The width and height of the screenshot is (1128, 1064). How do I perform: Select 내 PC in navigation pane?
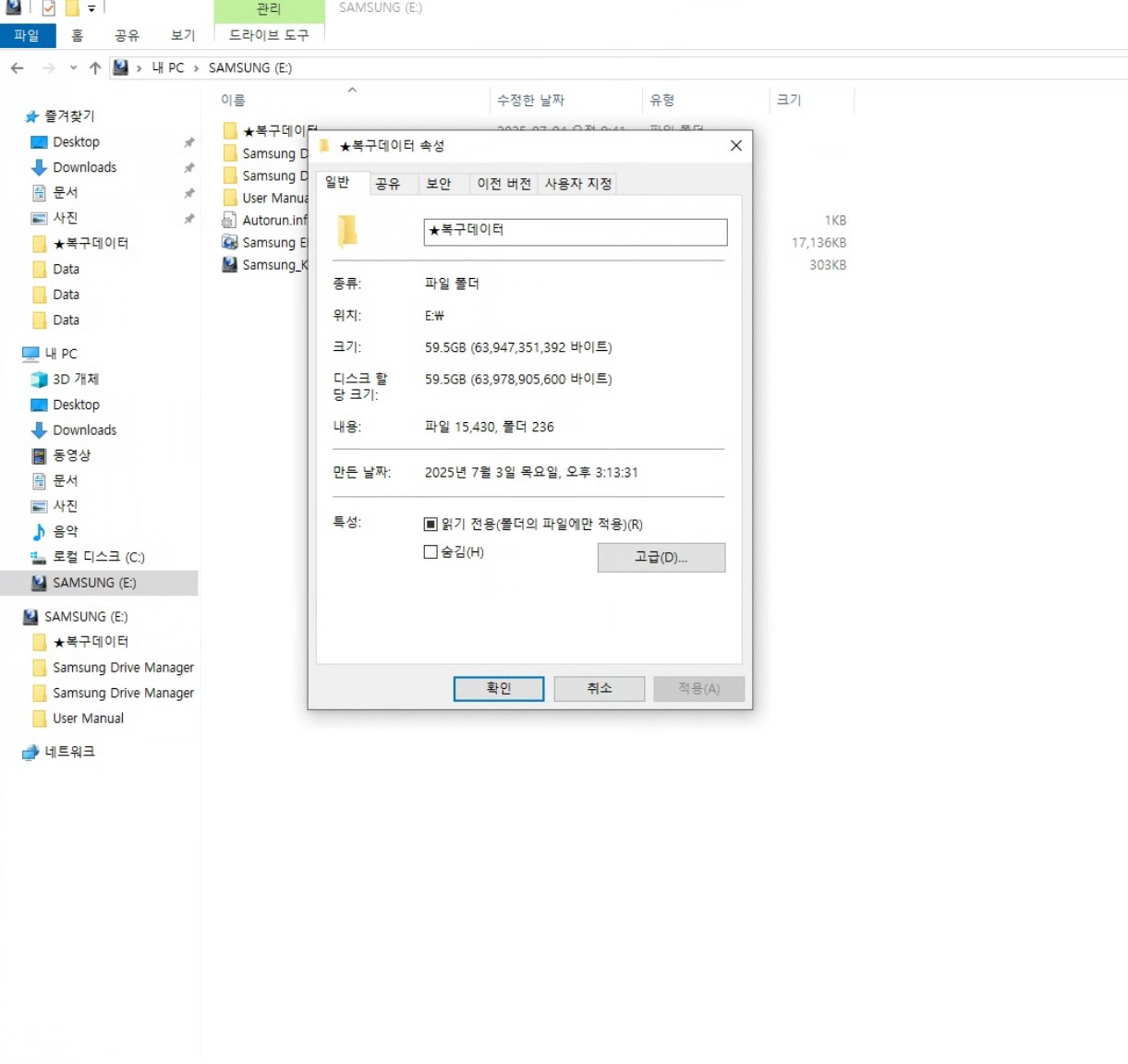coord(61,354)
